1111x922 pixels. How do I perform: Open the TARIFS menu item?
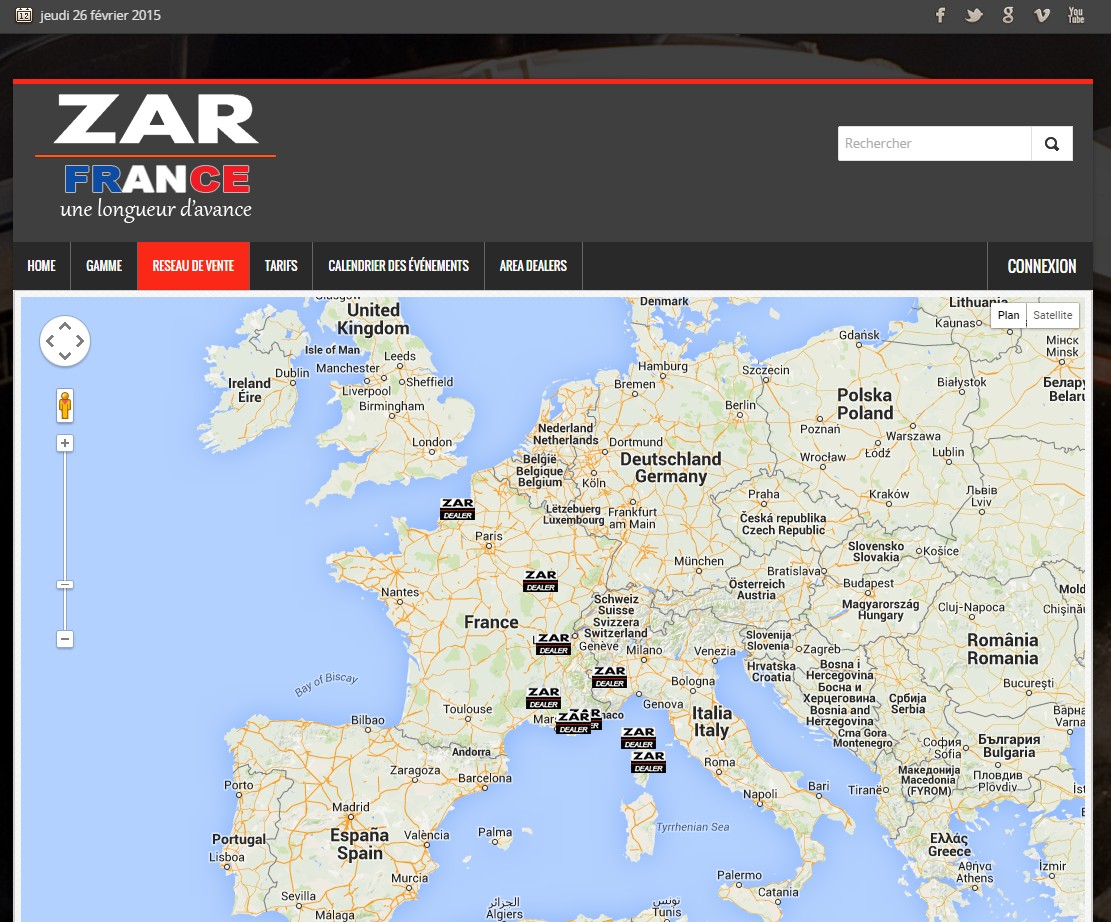pos(281,266)
